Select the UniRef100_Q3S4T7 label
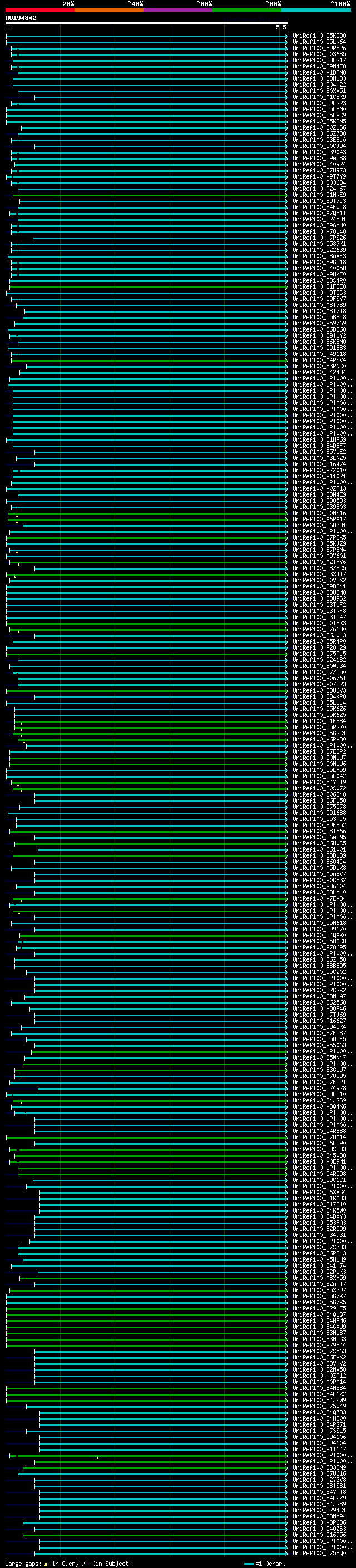Image resolution: width=356 pixels, height=1568 pixels. 319,575
